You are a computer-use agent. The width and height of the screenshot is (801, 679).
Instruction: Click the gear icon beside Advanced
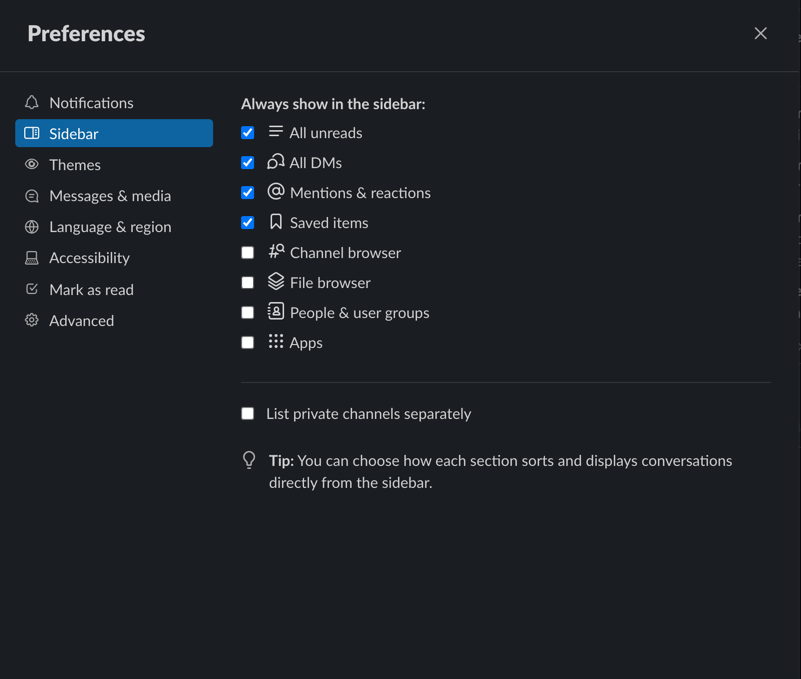coord(32,321)
